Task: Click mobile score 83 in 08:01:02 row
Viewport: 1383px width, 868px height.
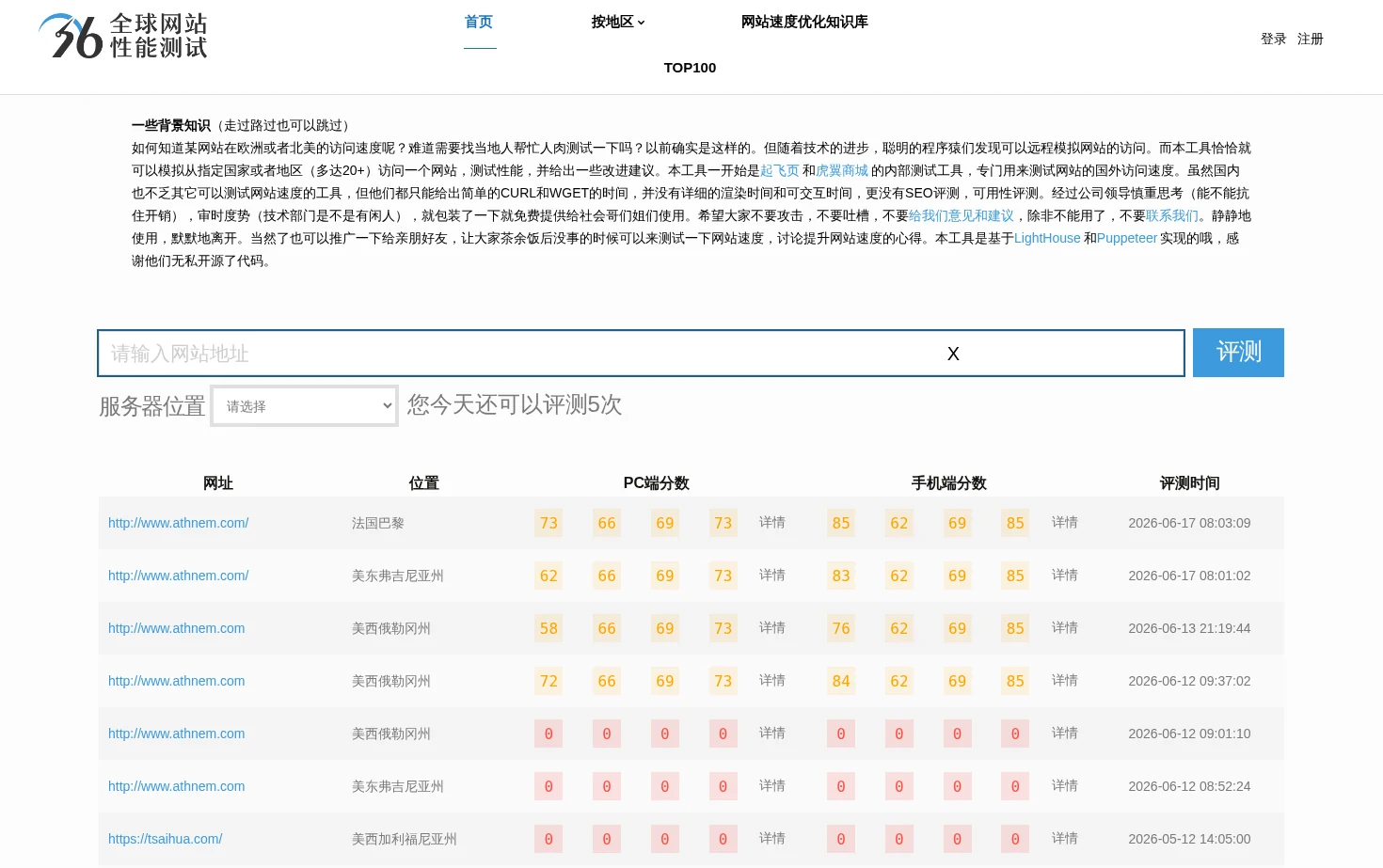Action: tap(841, 576)
